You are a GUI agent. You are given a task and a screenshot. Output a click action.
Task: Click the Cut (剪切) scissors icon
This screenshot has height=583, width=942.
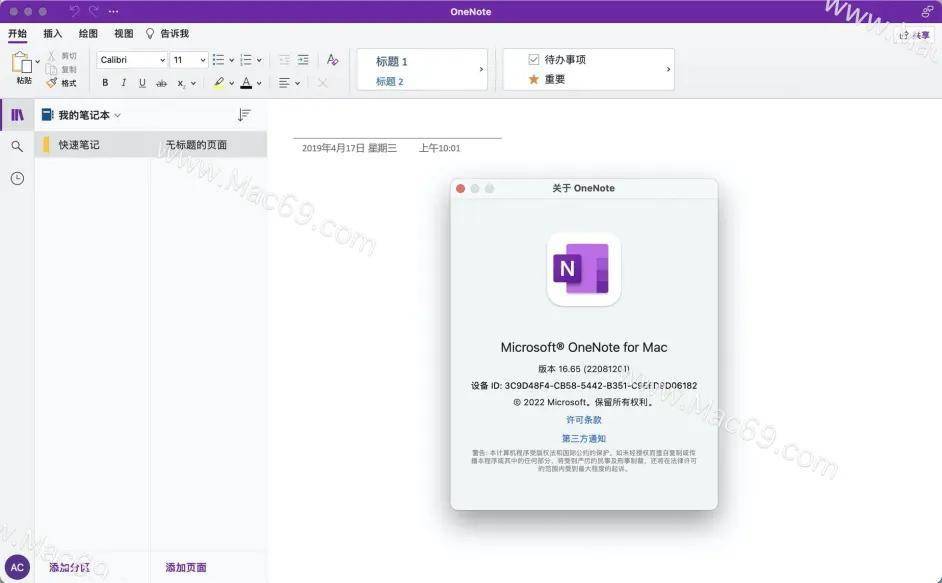point(52,55)
